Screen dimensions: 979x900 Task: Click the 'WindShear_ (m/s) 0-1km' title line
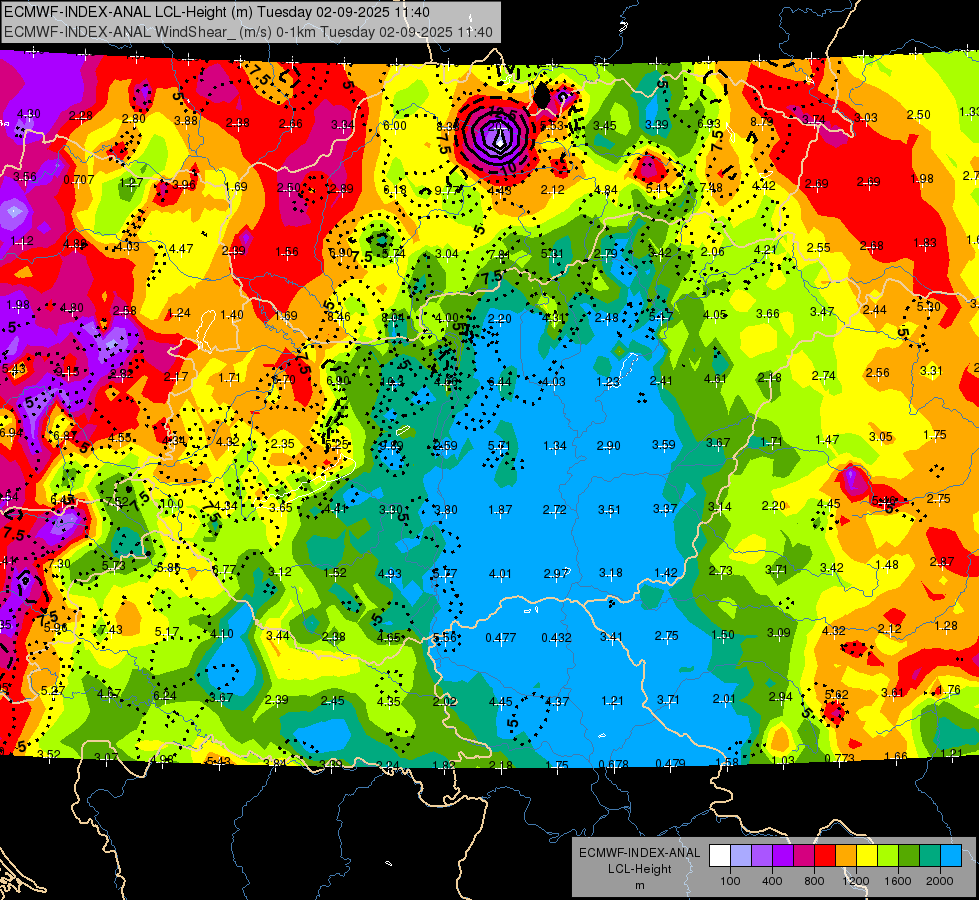(x=248, y=32)
